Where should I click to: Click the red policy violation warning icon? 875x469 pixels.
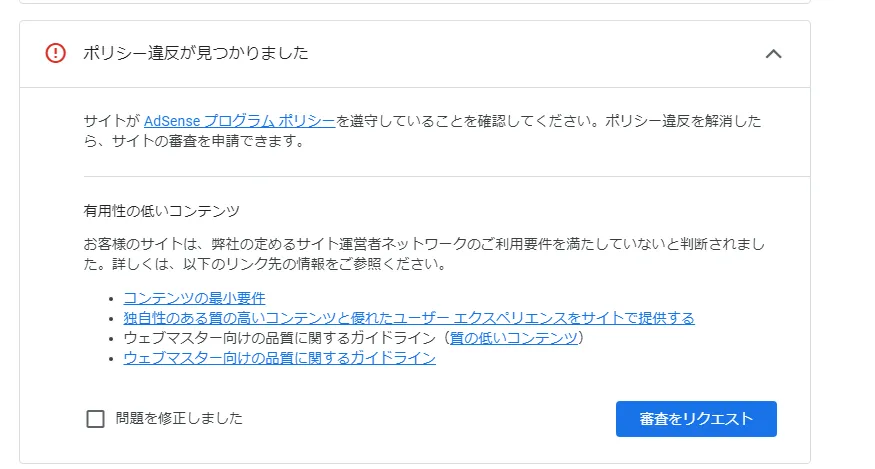(x=56, y=54)
